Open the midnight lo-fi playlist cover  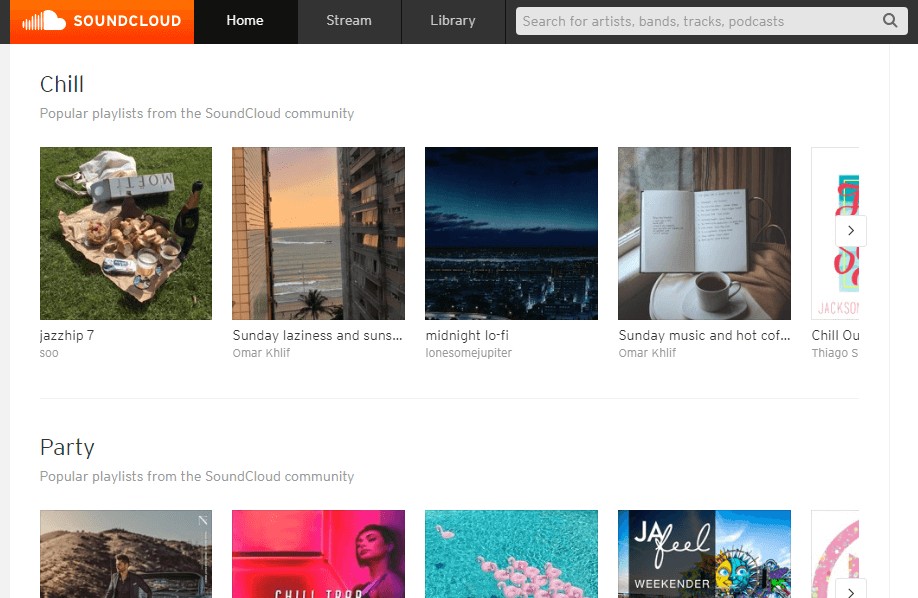coord(511,233)
